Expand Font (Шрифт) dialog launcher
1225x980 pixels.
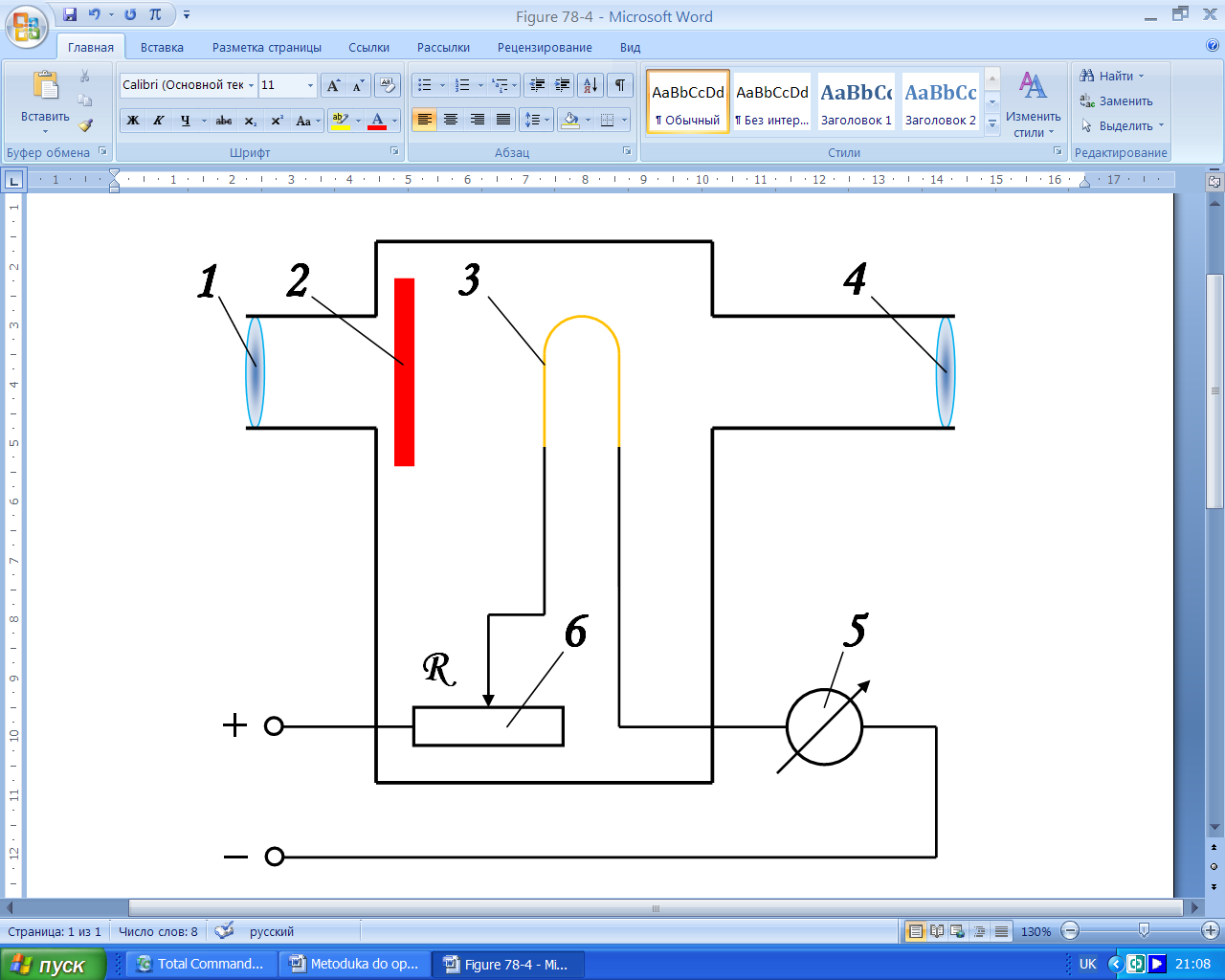394,151
